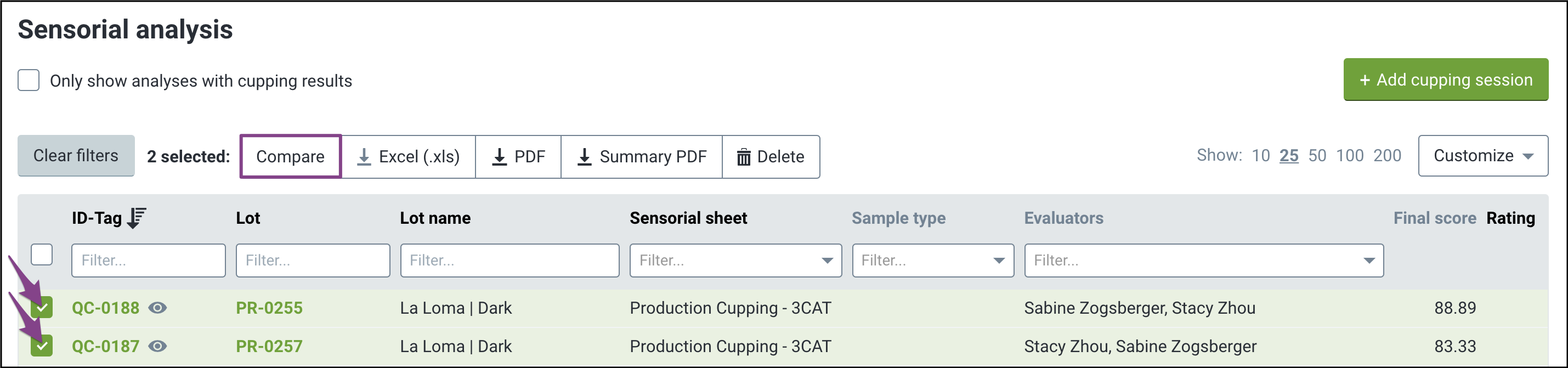Delete the selected analyses
This screenshot has height=368, width=1568.
coord(771,157)
